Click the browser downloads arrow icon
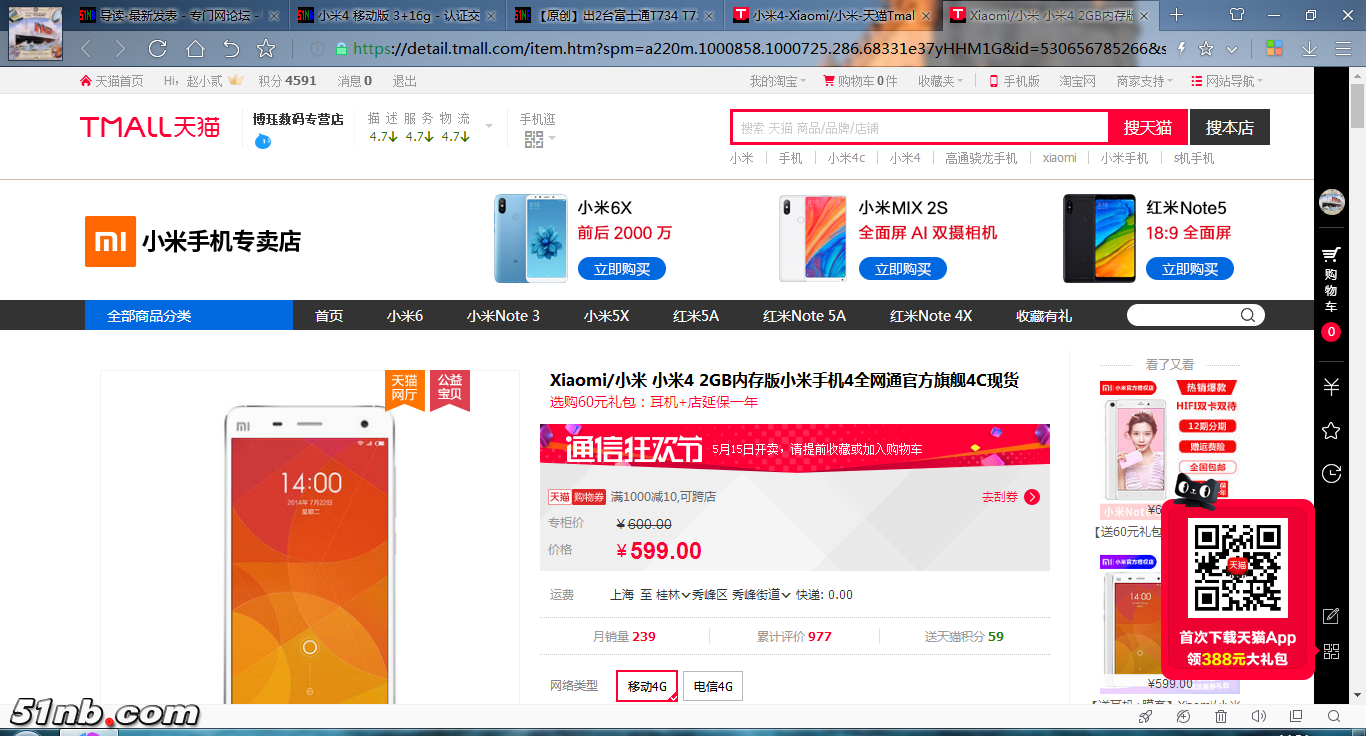 point(1308,49)
